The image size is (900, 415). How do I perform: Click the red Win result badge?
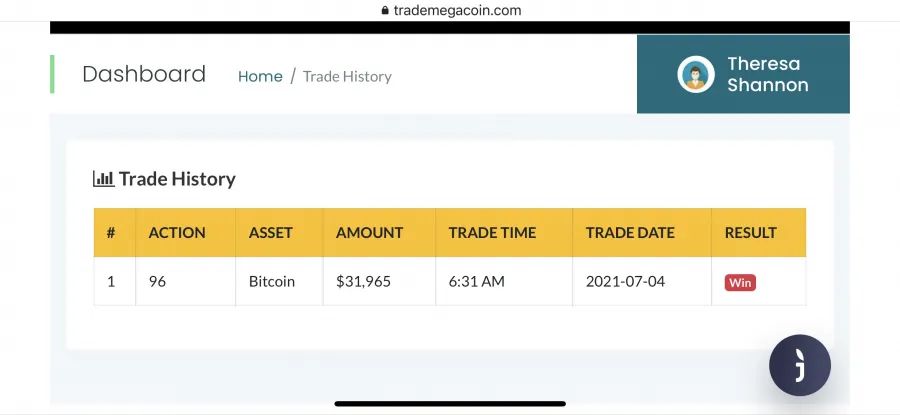pos(740,282)
